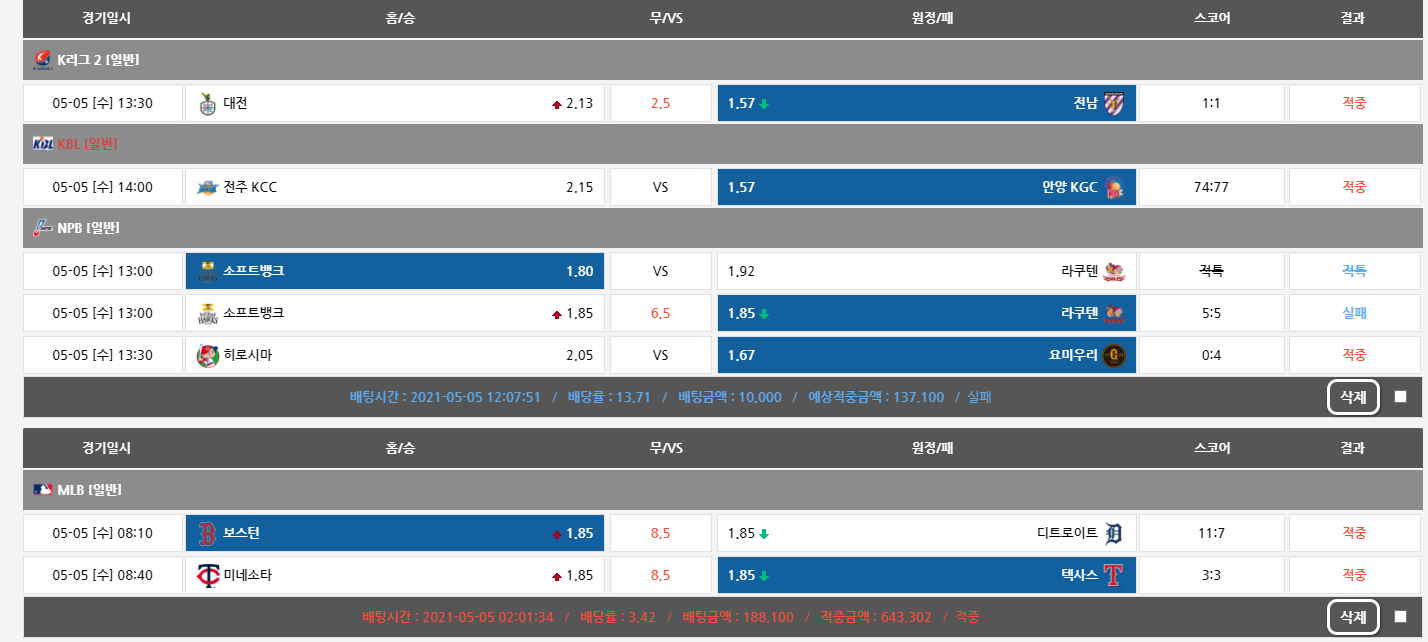This screenshot has height=642, width=1428.
Task: Select the 히로시마 Carp logo
Action: tap(207, 355)
